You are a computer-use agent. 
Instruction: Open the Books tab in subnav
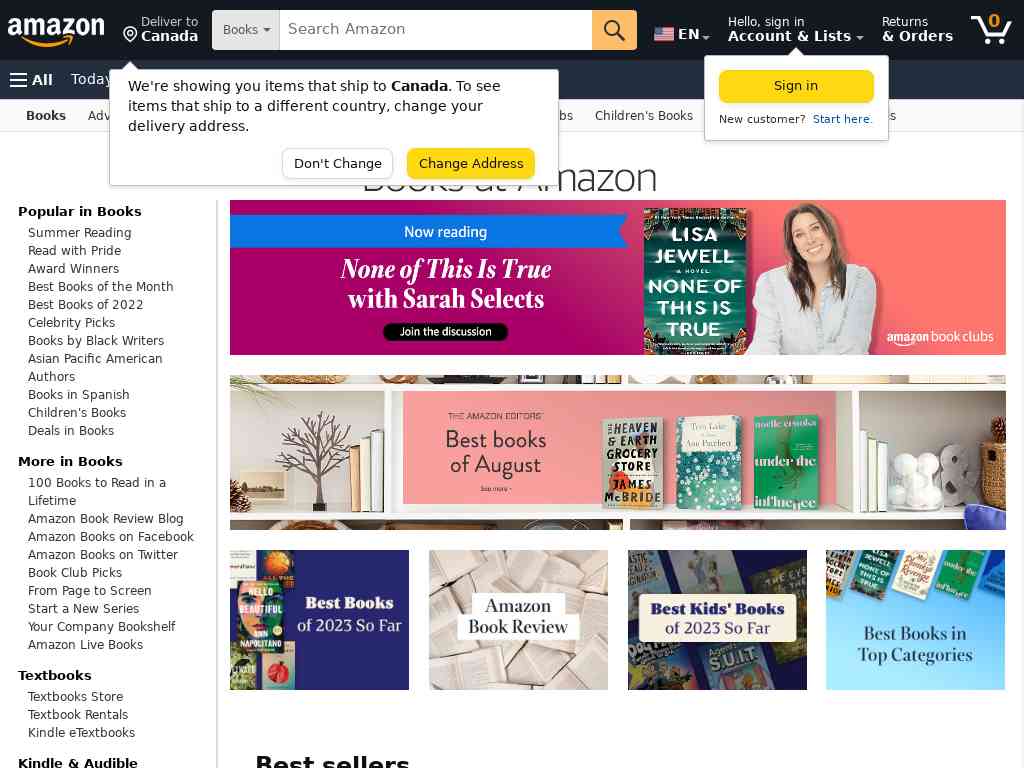click(46, 116)
